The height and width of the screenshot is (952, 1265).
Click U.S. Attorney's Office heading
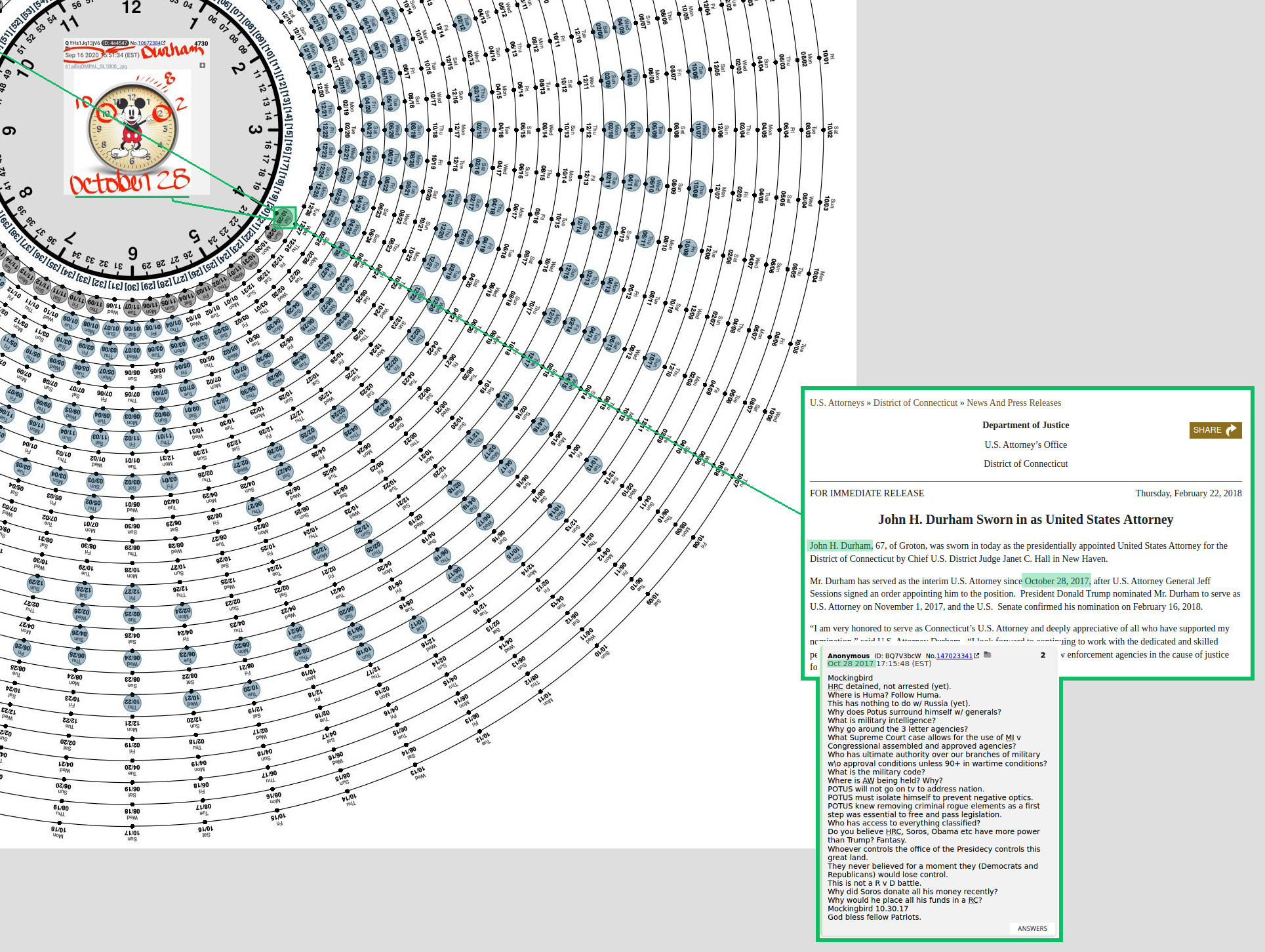(x=1026, y=445)
